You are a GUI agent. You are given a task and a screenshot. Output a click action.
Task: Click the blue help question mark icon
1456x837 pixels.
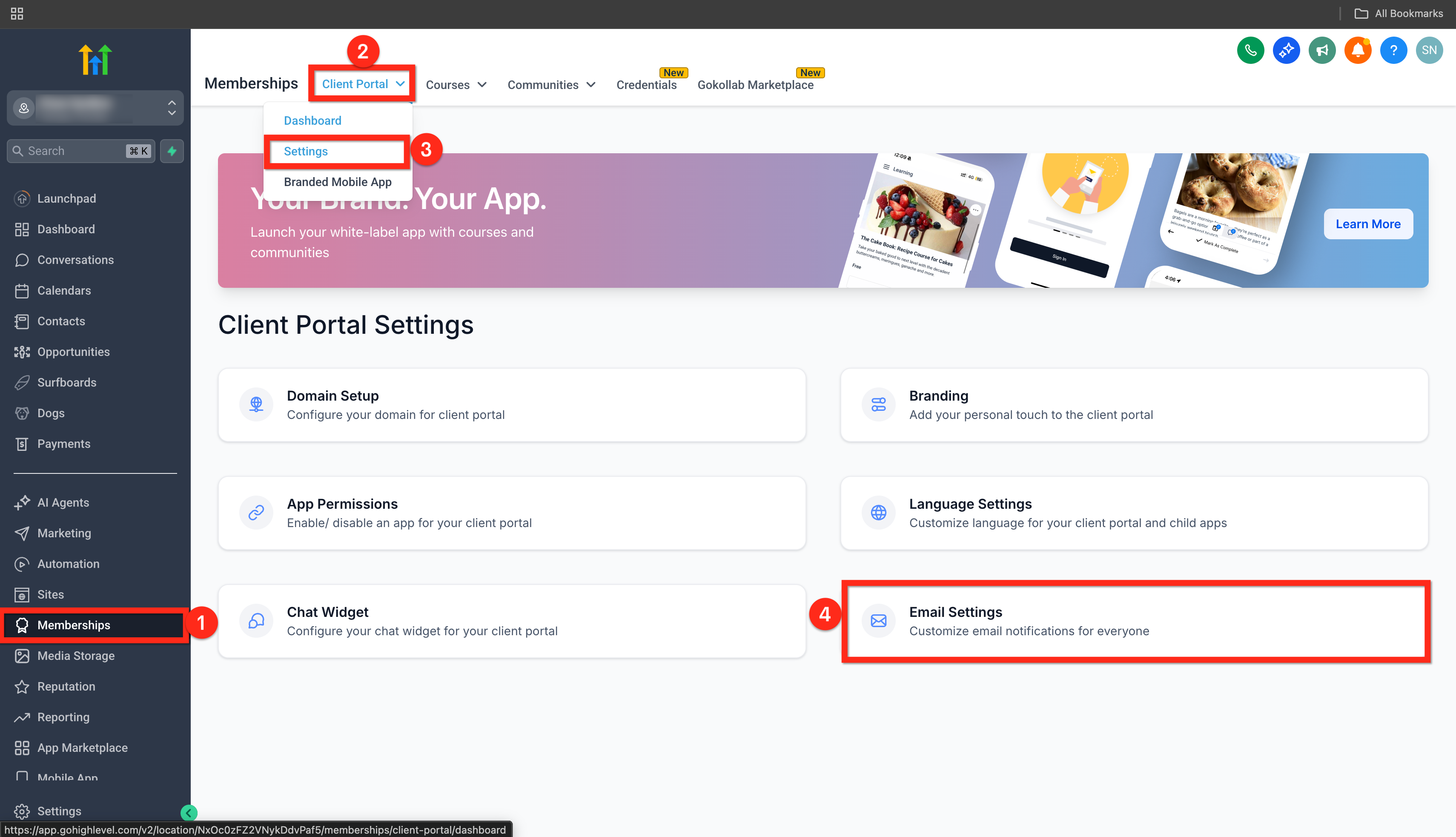(x=1393, y=51)
